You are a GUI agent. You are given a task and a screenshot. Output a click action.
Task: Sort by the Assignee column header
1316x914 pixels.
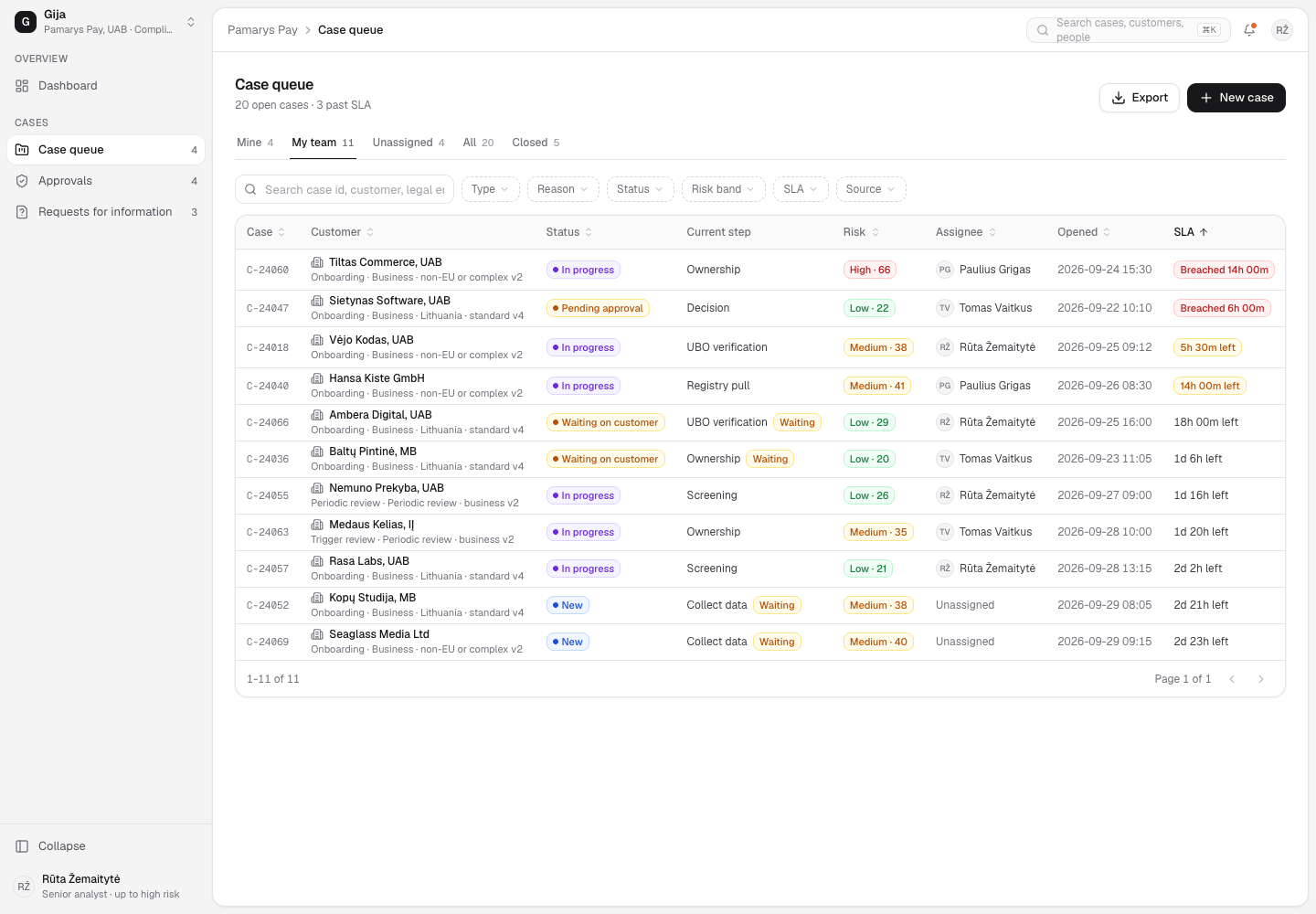[x=965, y=232]
